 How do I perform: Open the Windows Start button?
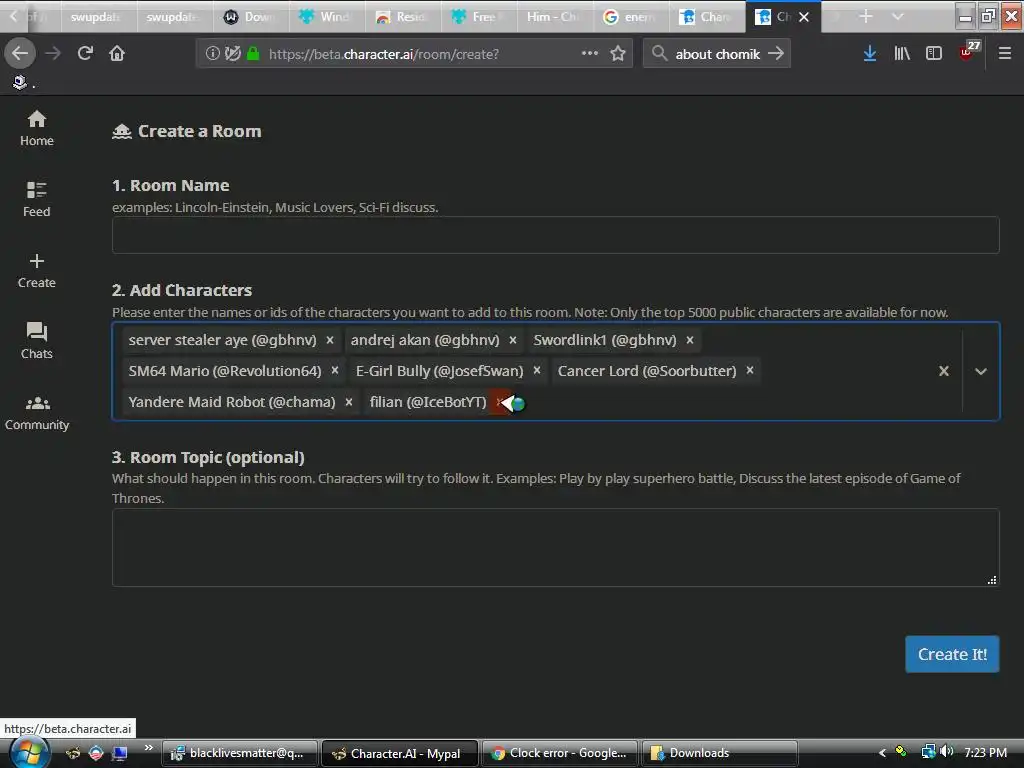click(29, 752)
